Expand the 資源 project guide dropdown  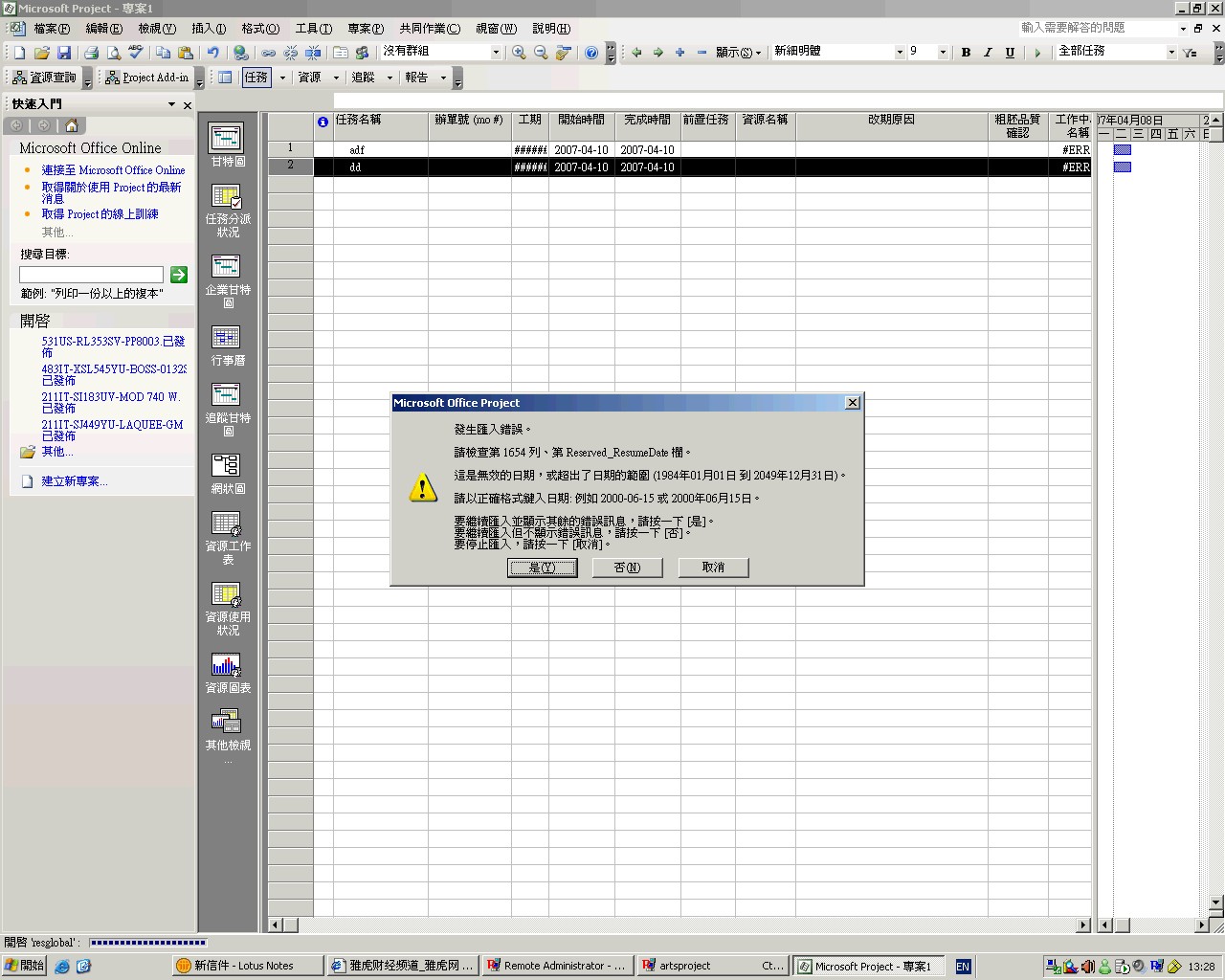tap(336, 78)
